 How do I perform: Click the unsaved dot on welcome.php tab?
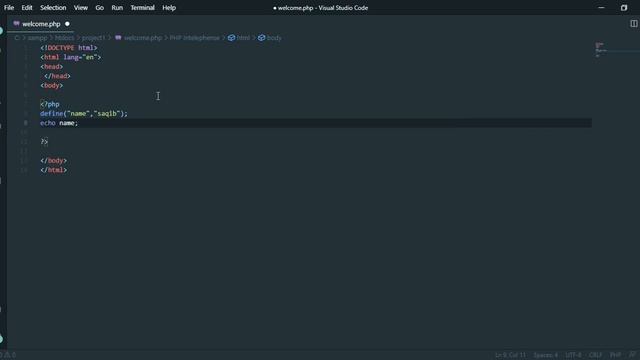point(67,24)
